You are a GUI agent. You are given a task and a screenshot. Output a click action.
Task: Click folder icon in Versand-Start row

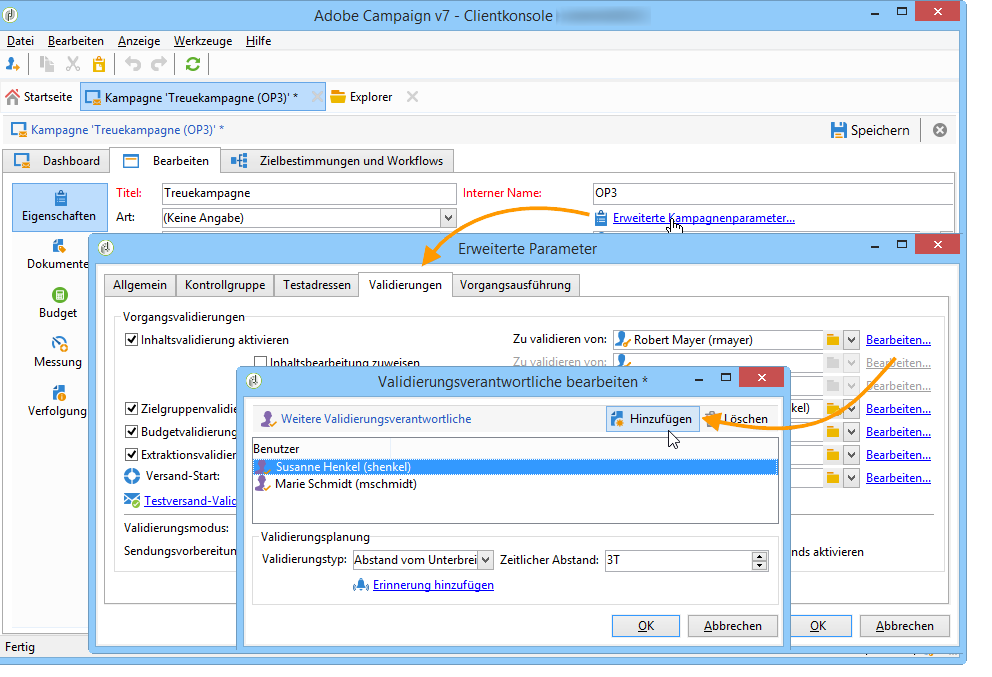[833, 478]
